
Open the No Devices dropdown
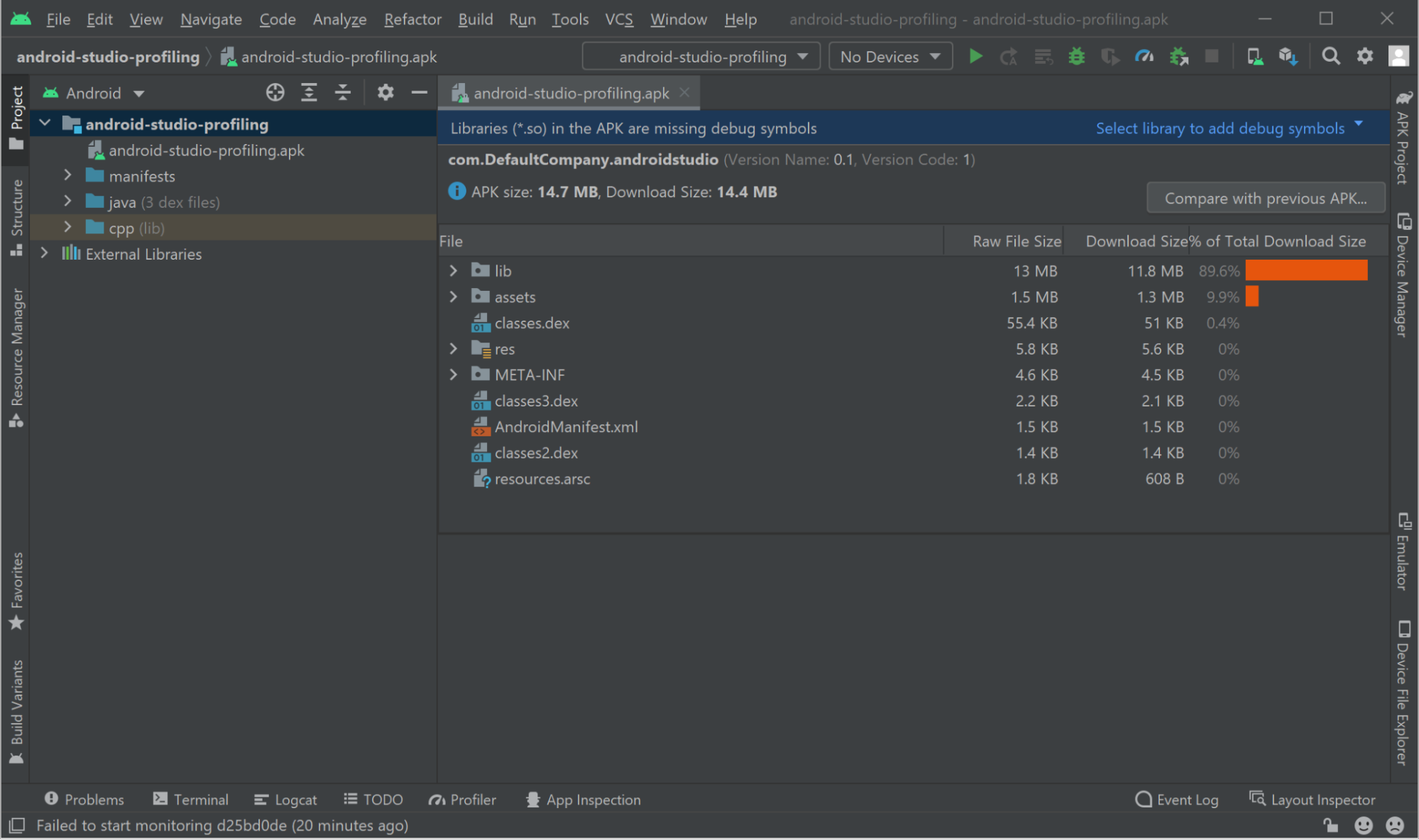click(x=889, y=56)
